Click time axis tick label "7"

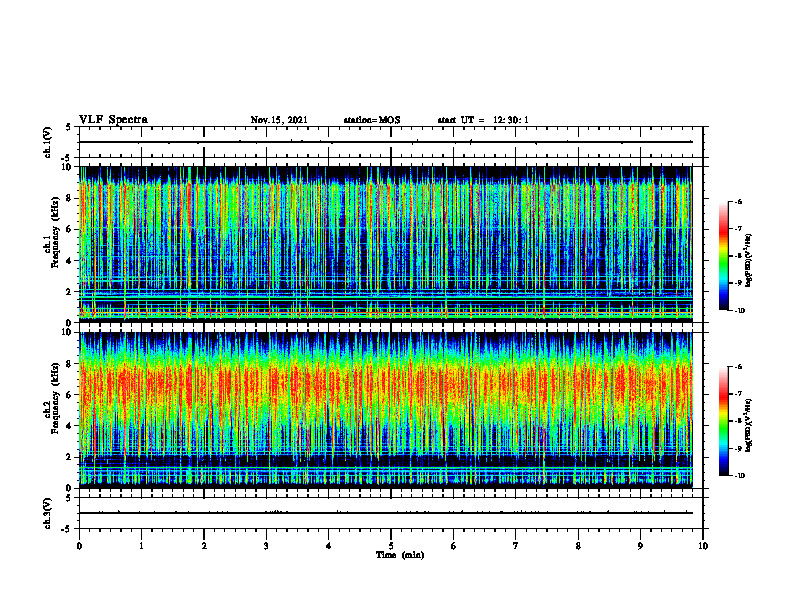pos(516,546)
